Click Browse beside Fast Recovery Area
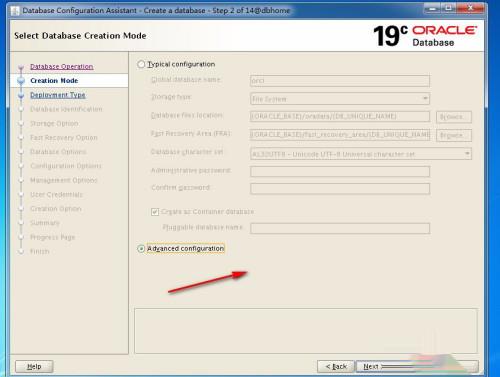Viewport: 500px width, 377px height. click(454, 135)
